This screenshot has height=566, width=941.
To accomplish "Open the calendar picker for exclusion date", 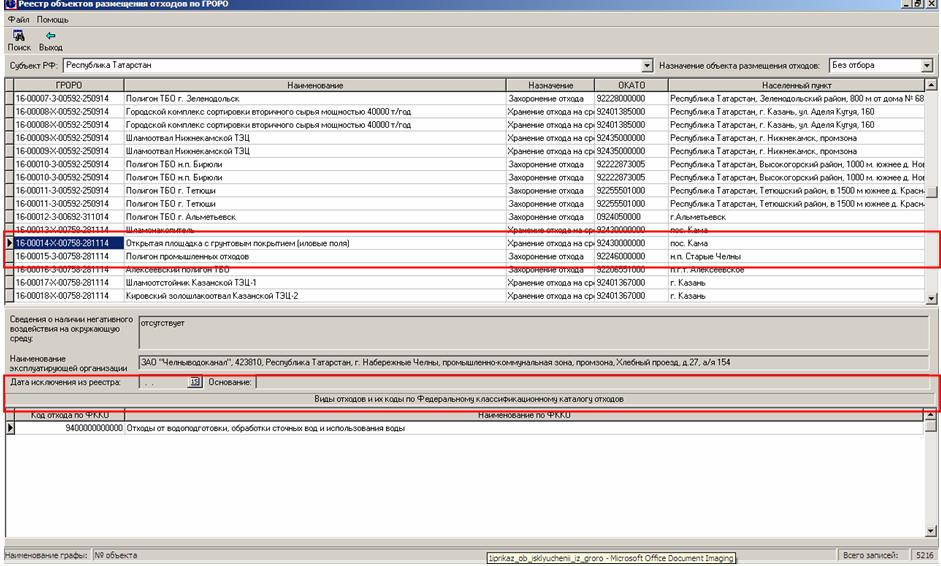I will click(x=195, y=381).
